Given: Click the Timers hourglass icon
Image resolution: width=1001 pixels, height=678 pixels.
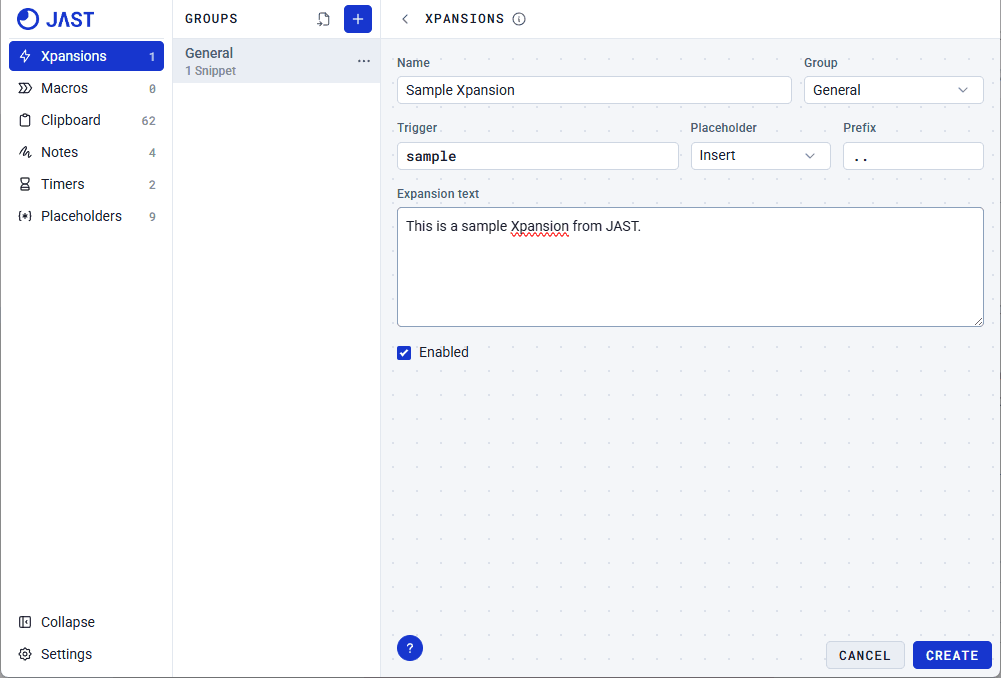Looking at the screenshot, I should pyautogui.click(x=25, y=184).
